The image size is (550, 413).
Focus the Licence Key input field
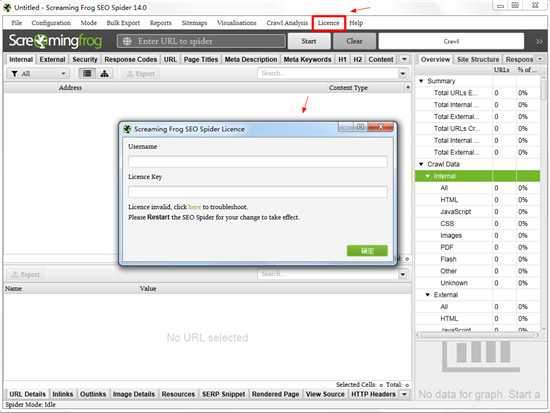[258, 192]
